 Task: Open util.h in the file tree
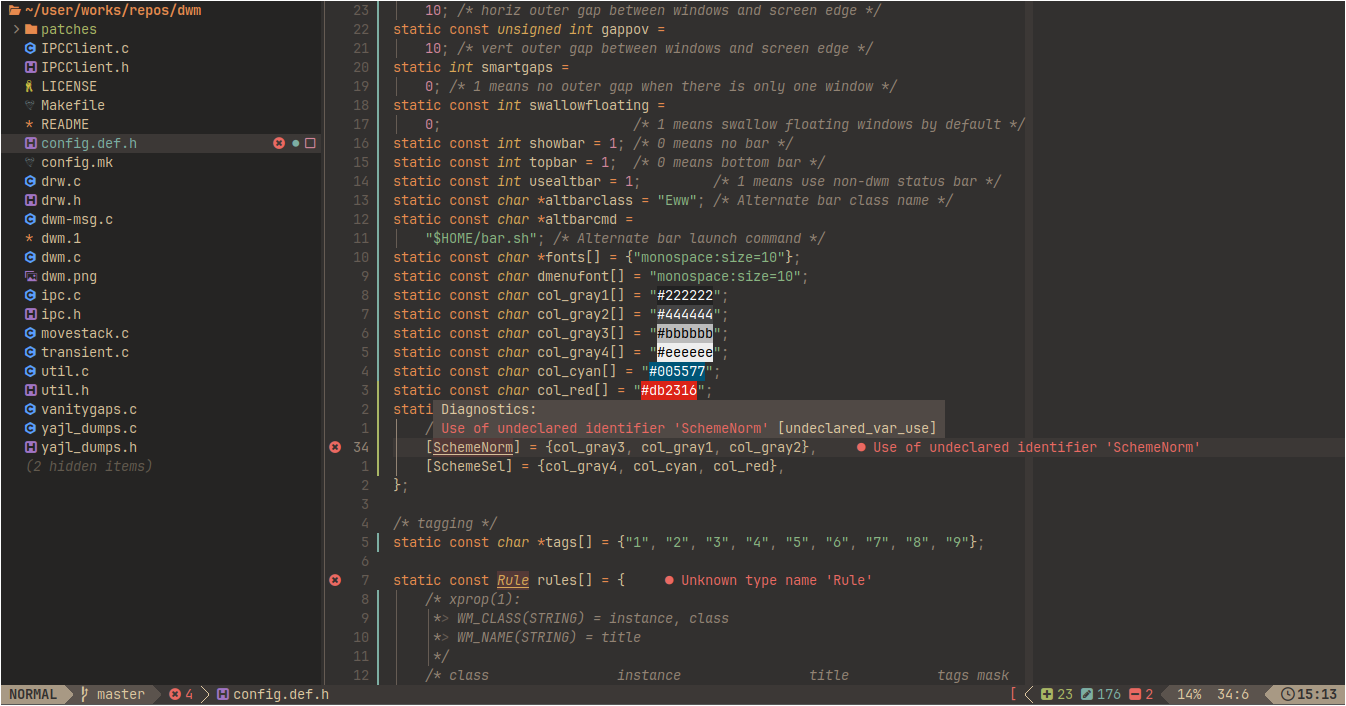[65, 390]
